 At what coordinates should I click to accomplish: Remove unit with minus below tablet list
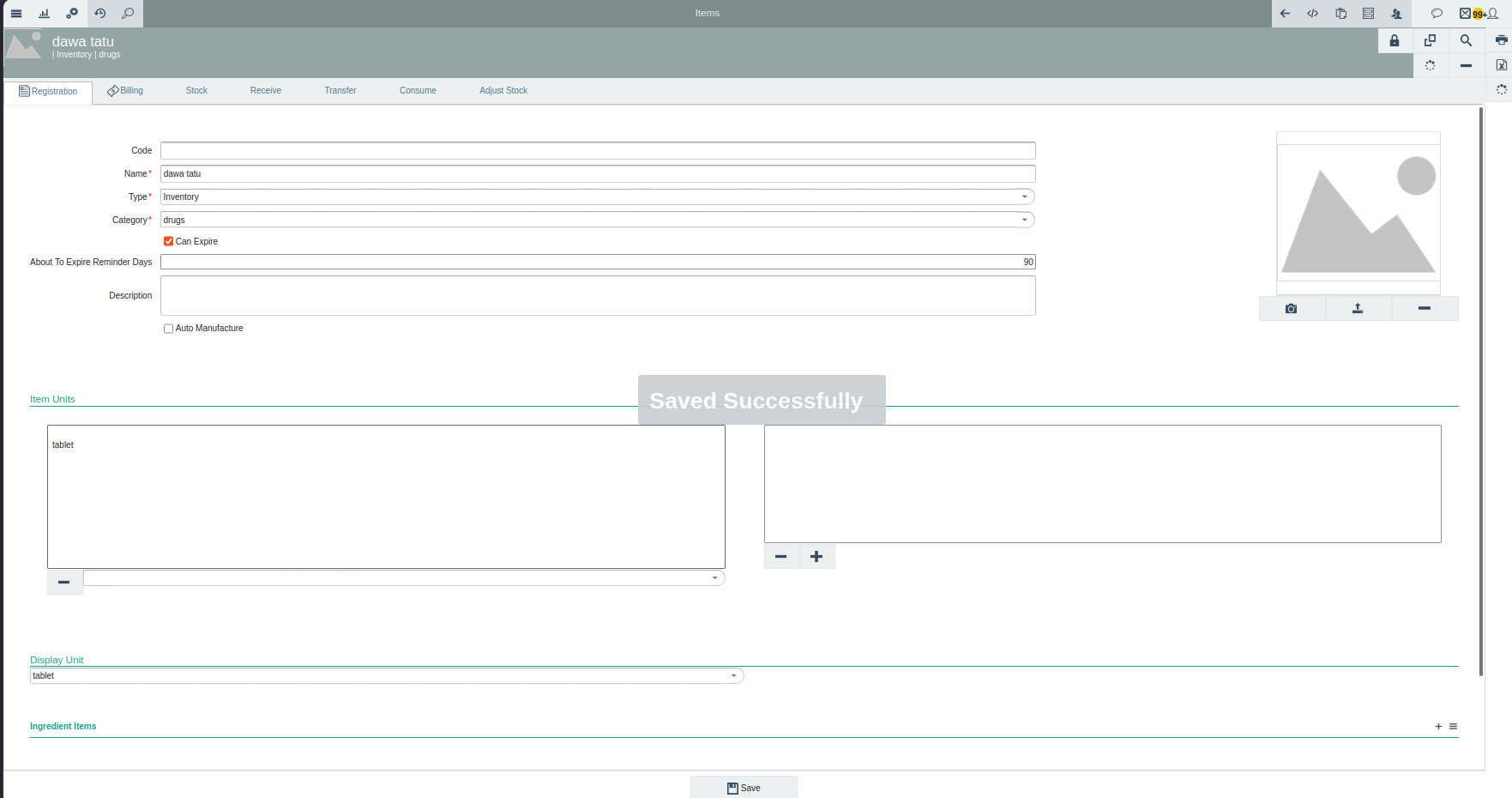pyautogui.click(x=64, y=582)
